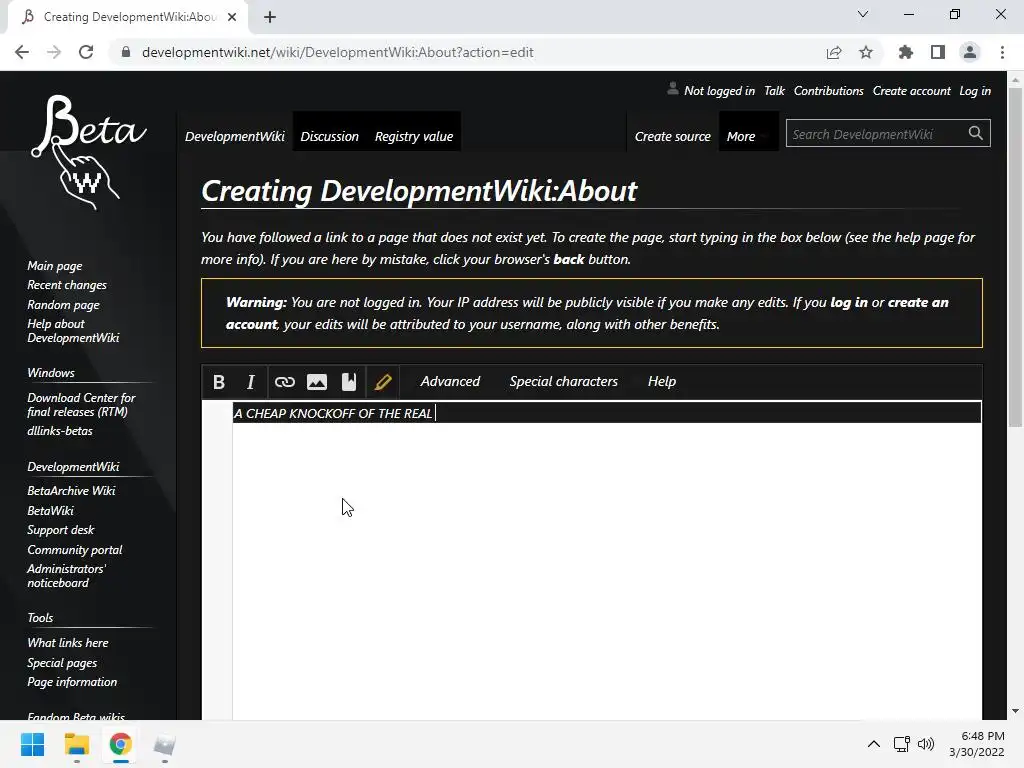This screenshot has height=768, width=1024.
Task: Open Community portal sidebar link
Action: point(74,550)
